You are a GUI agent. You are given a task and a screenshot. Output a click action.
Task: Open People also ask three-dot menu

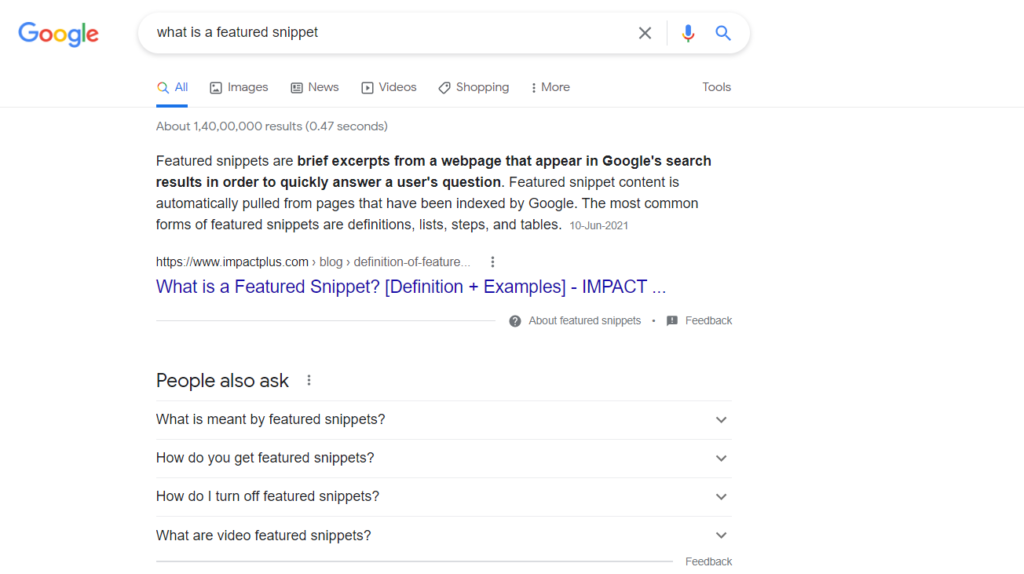(309, 380)
